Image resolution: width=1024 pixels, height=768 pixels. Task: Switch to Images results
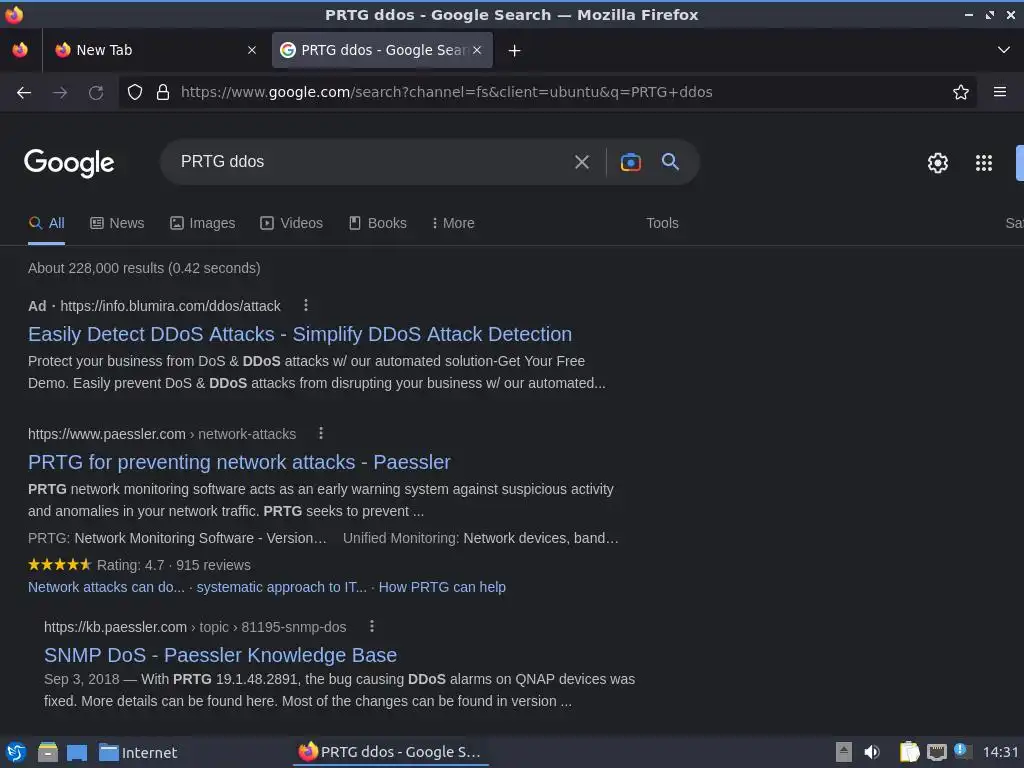pos(202,223)
